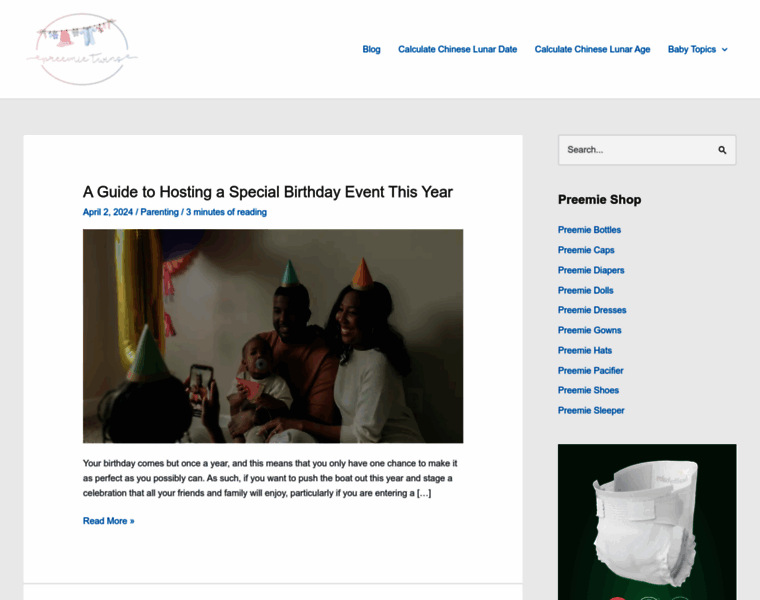Click the Preemie Twins logo

tap(82, 49)
